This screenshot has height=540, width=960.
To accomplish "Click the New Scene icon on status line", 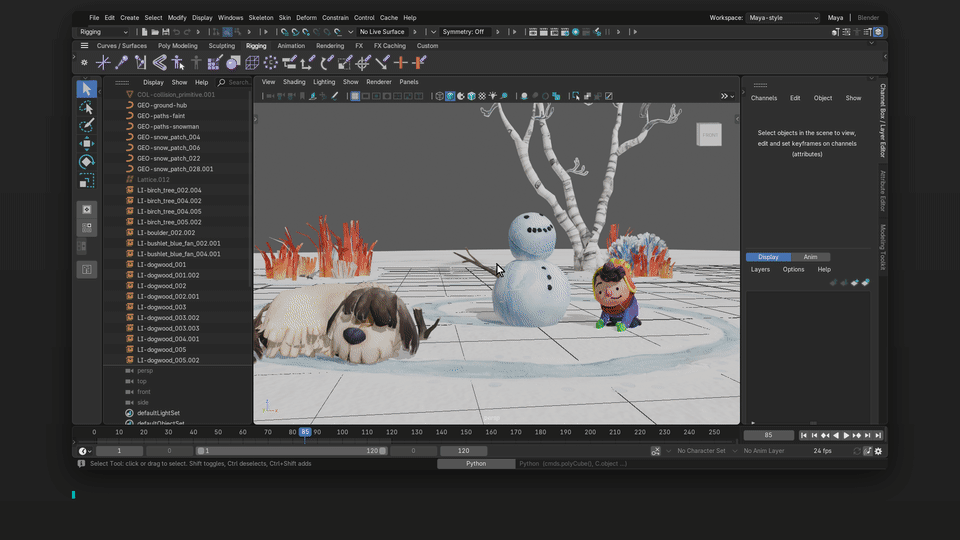I will point(144,32).
